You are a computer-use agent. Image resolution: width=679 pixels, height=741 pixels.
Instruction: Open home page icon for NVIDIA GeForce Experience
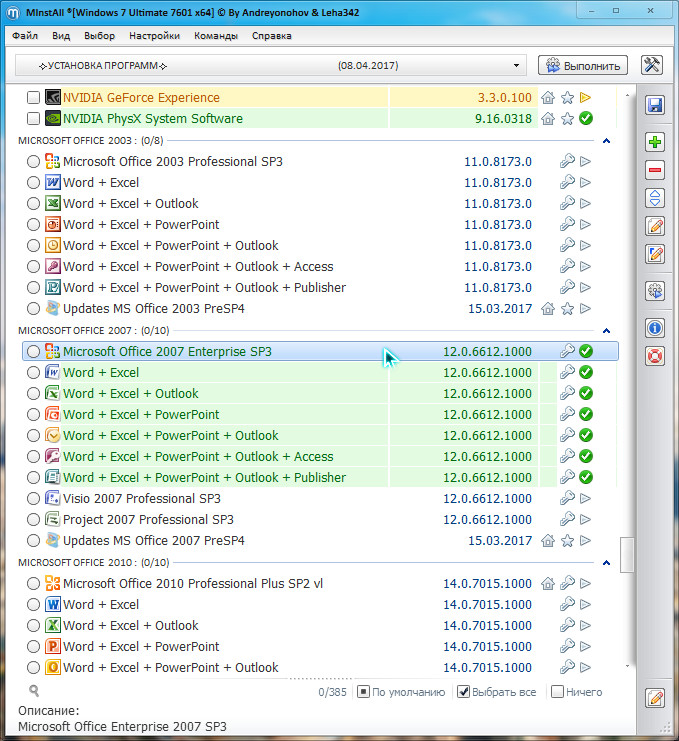(548, 98)
